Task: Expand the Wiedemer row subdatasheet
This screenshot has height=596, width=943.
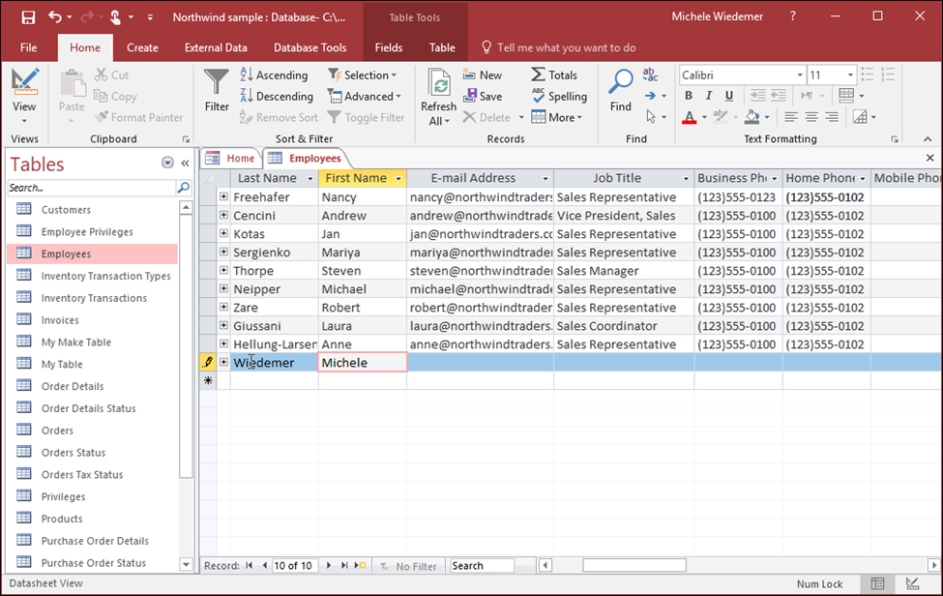Action: coord(224,362)
